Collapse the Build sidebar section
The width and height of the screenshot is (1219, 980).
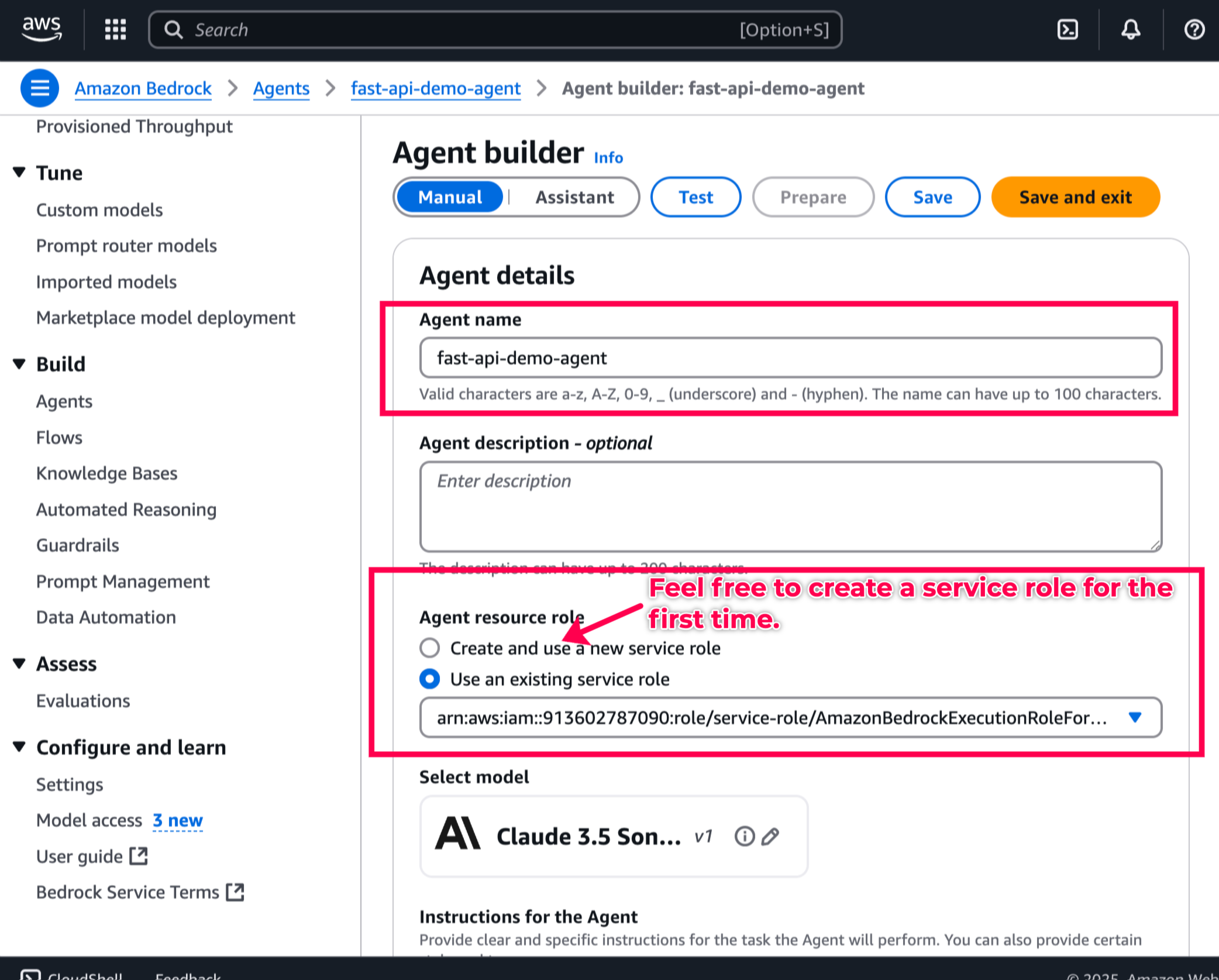(x=19, y=364)
